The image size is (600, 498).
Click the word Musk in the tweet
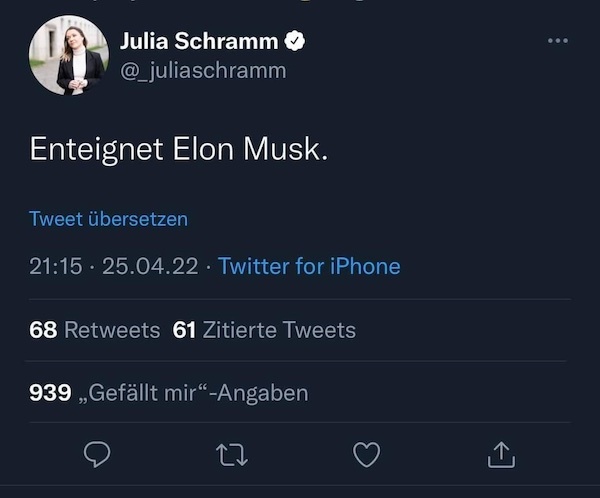[287, 150]
